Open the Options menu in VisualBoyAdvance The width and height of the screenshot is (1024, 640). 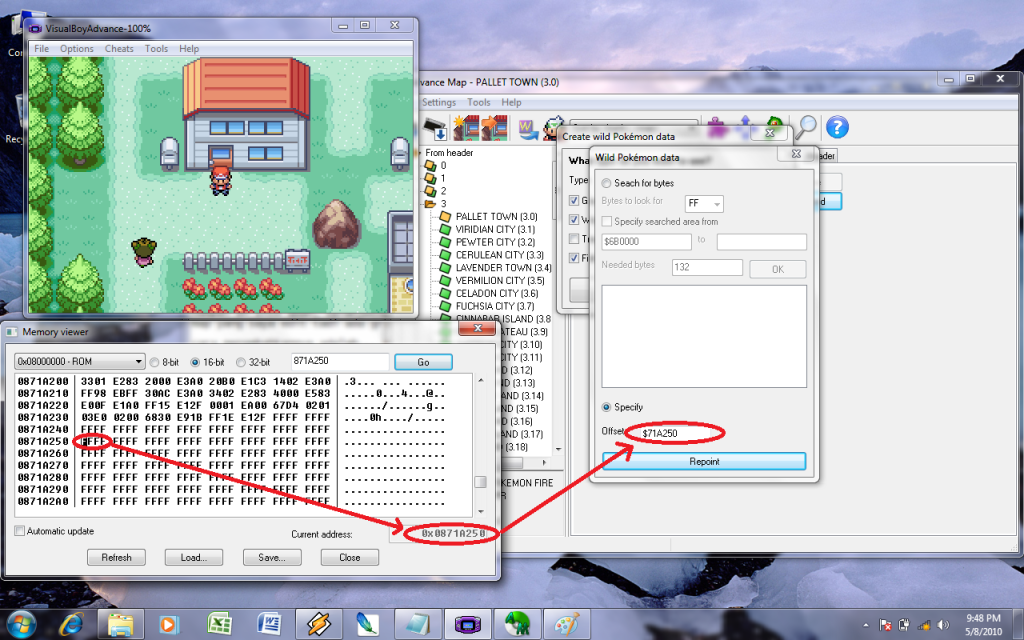pyautogui.click(x=77, y=48)
